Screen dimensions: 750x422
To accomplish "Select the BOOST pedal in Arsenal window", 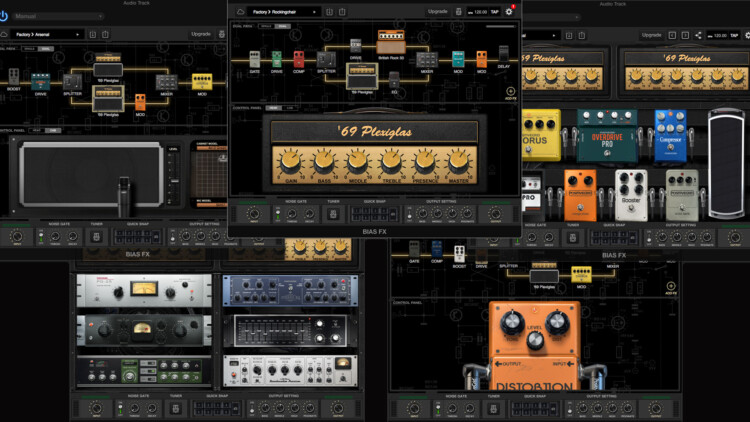I will pos(13,77).
